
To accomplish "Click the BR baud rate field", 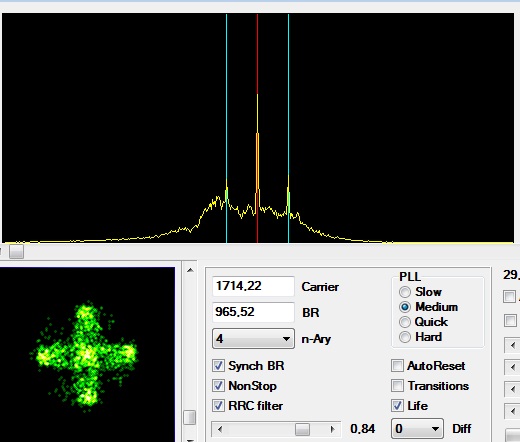I will point(253,312).
